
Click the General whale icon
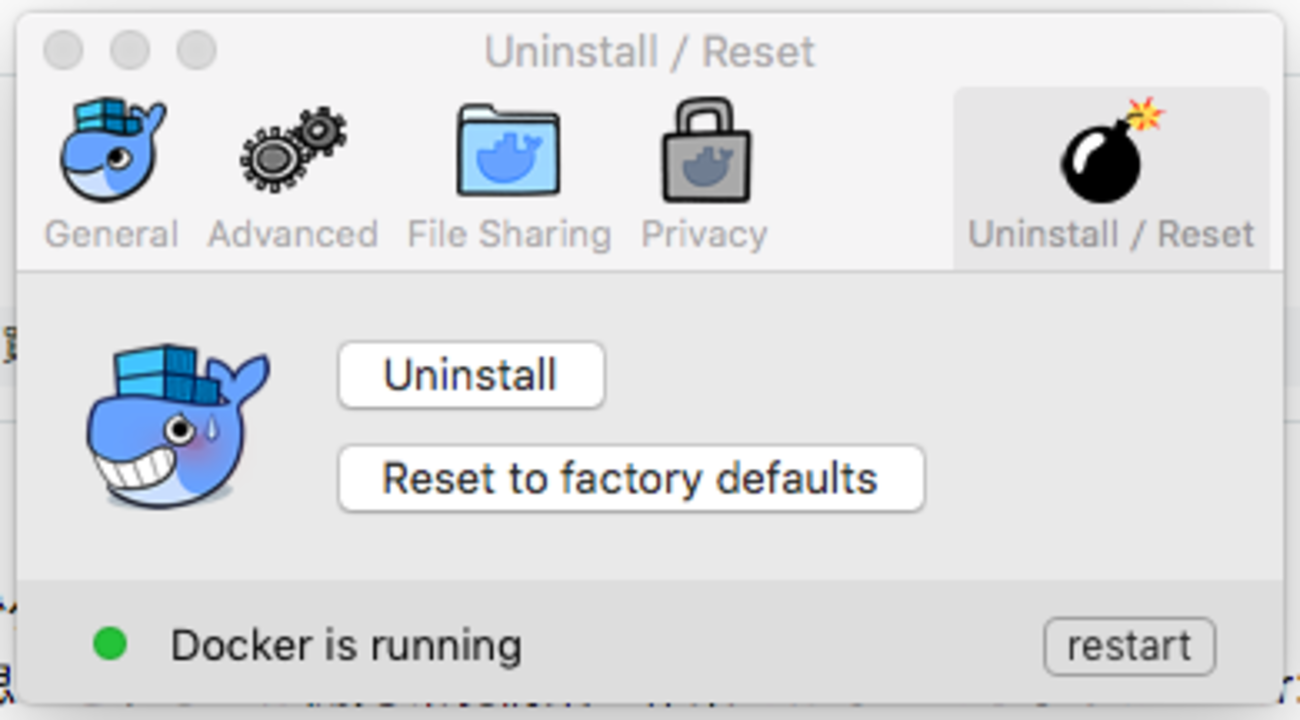pyautogui.click(x=111, y=150)
